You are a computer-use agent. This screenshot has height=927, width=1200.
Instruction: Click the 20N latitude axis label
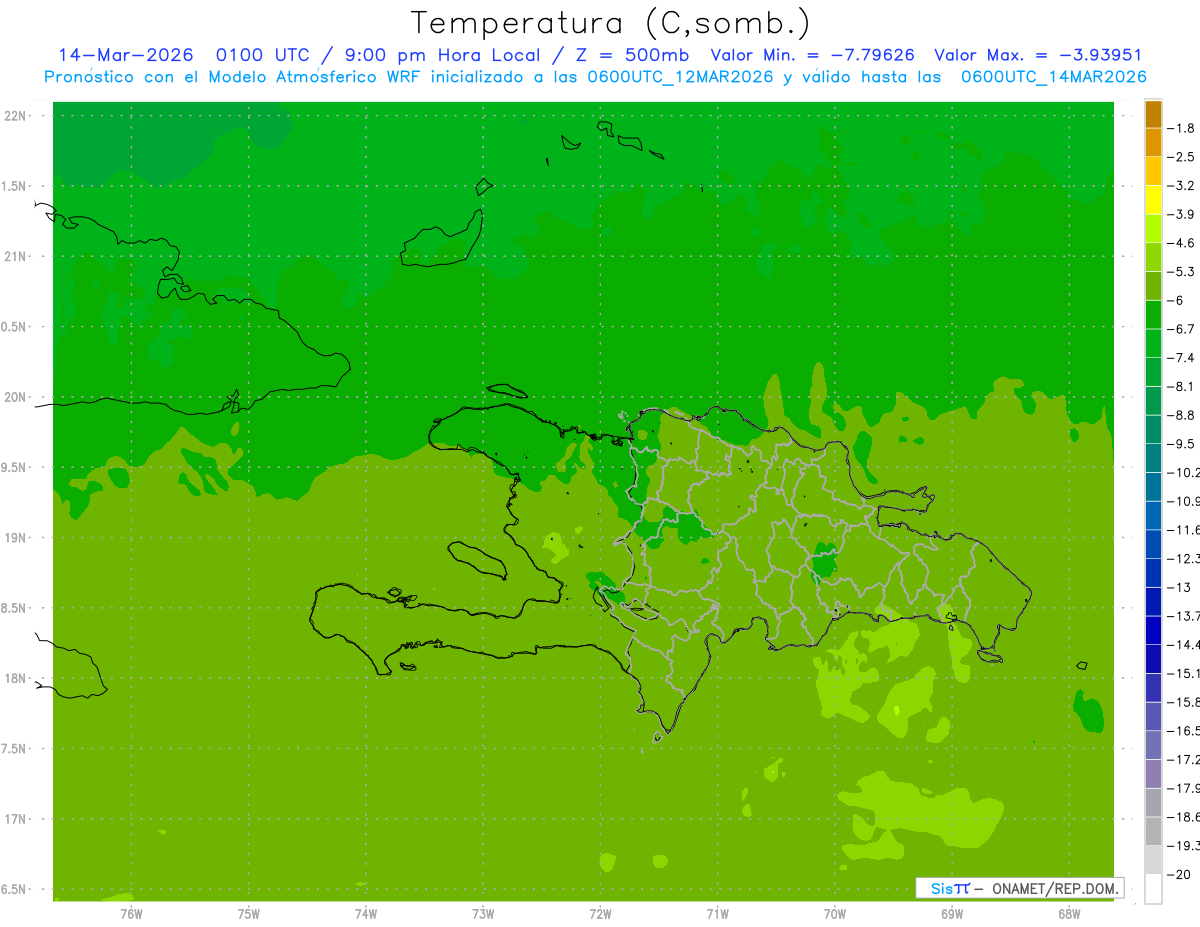tap(16, 397)
